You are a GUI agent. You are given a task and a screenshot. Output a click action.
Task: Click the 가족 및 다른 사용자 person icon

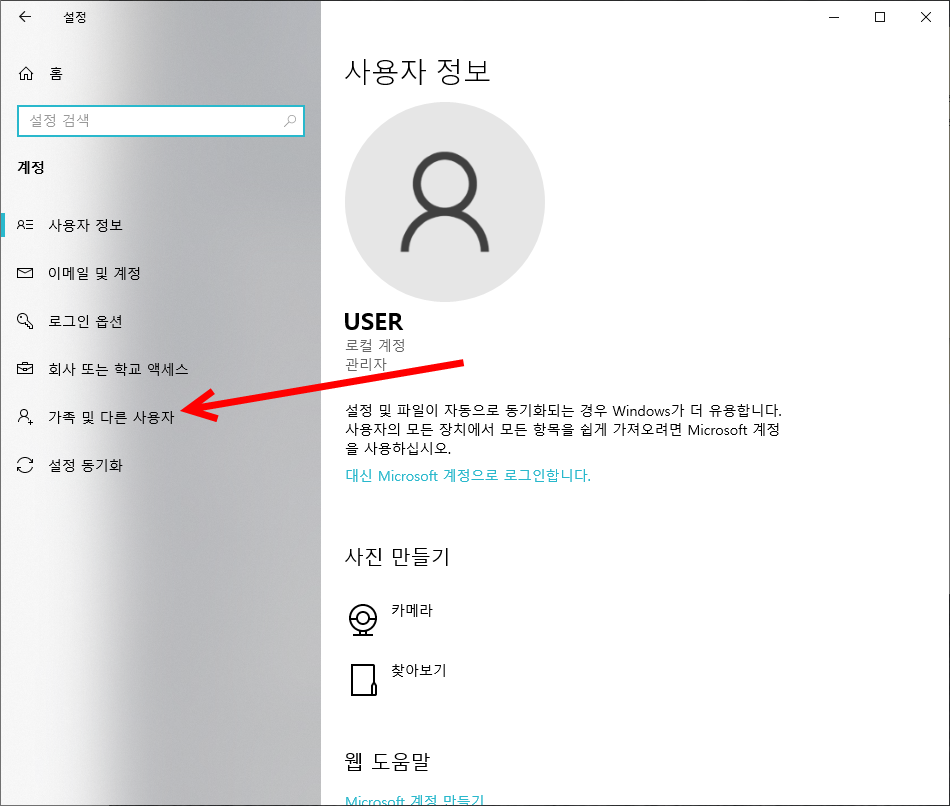pos(25,417)
